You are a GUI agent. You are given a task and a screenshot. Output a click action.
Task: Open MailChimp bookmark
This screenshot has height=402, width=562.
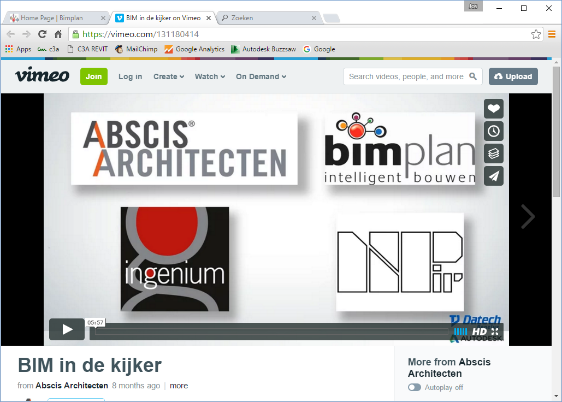136,49
